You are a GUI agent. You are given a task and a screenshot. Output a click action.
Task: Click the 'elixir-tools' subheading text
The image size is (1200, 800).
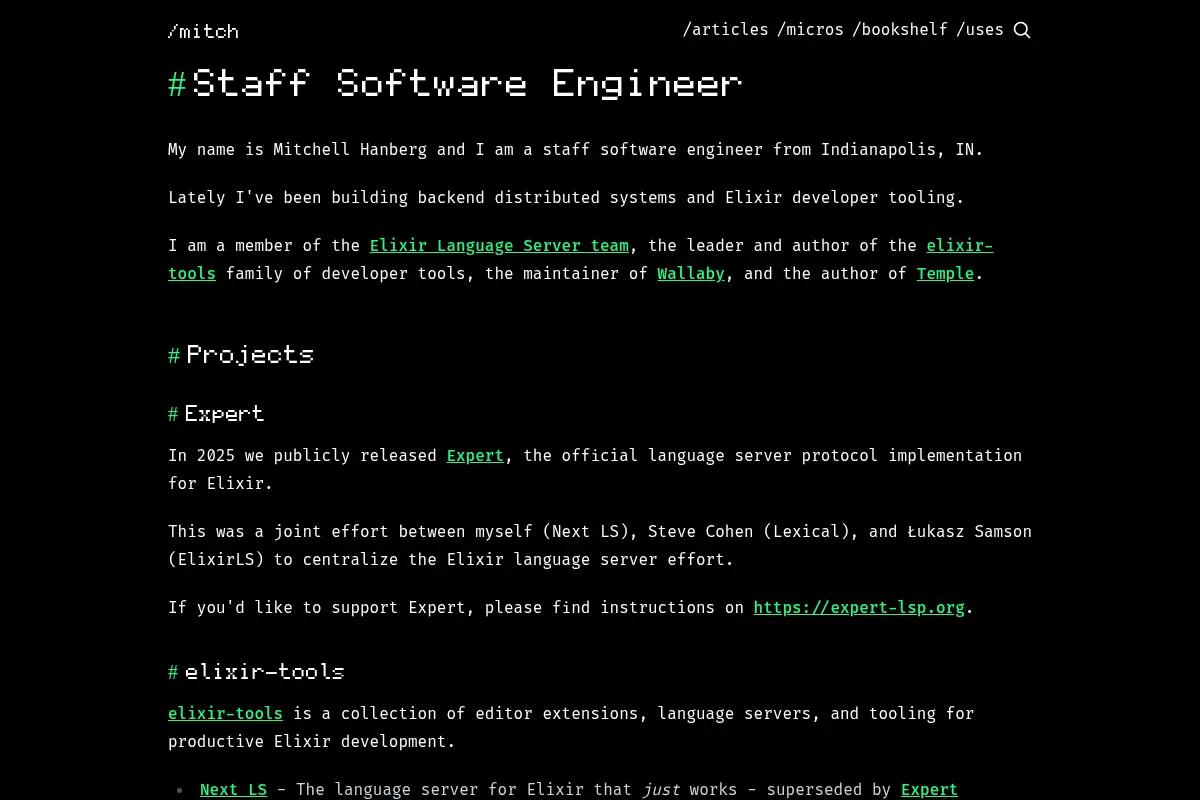[264, 672]
